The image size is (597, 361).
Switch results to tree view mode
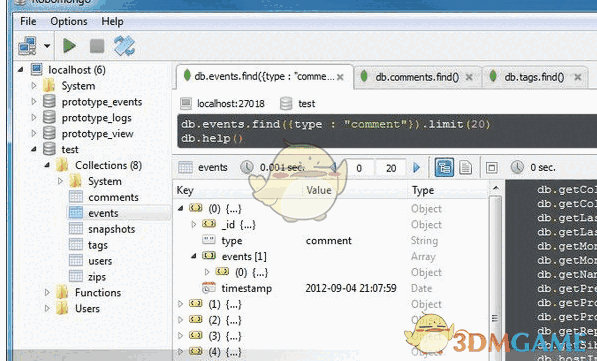[x=444, y=168]
